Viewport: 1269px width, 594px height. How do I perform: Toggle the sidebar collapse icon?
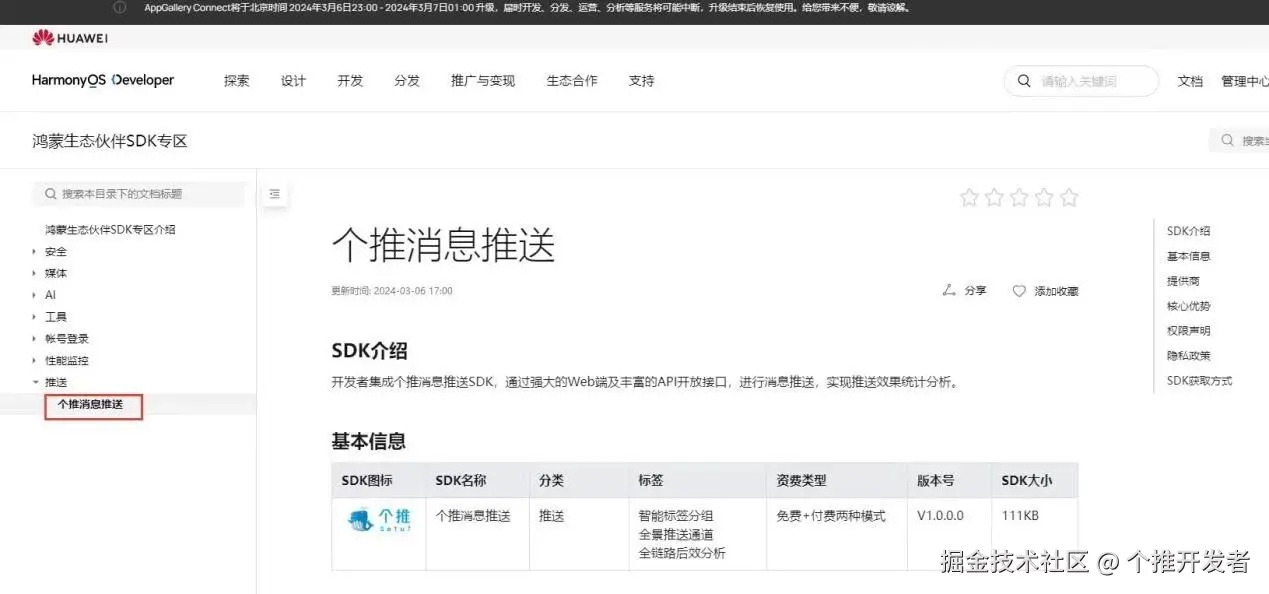point(275,195)
